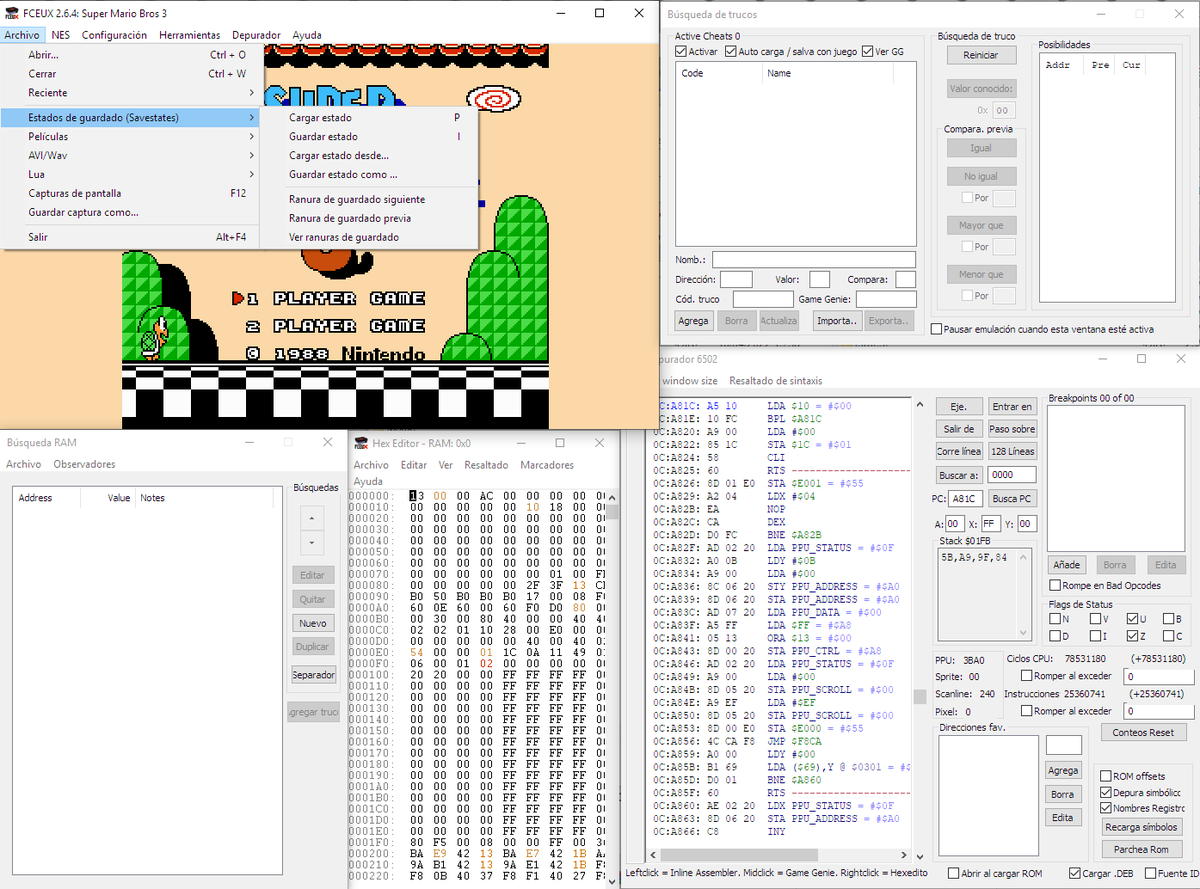
Task: Check the N status flag
Action: pos(1054,618)
